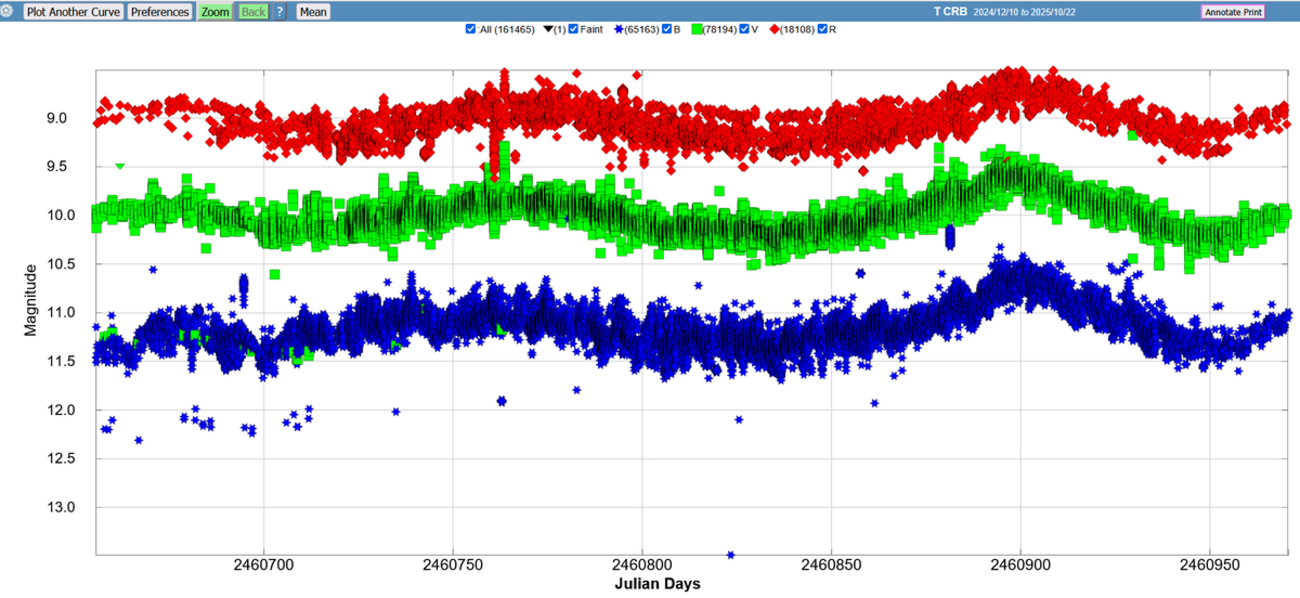1300x598 pixels.
Task: Click the AAVSO logo icon at top-left
Action: pos(9,12)
